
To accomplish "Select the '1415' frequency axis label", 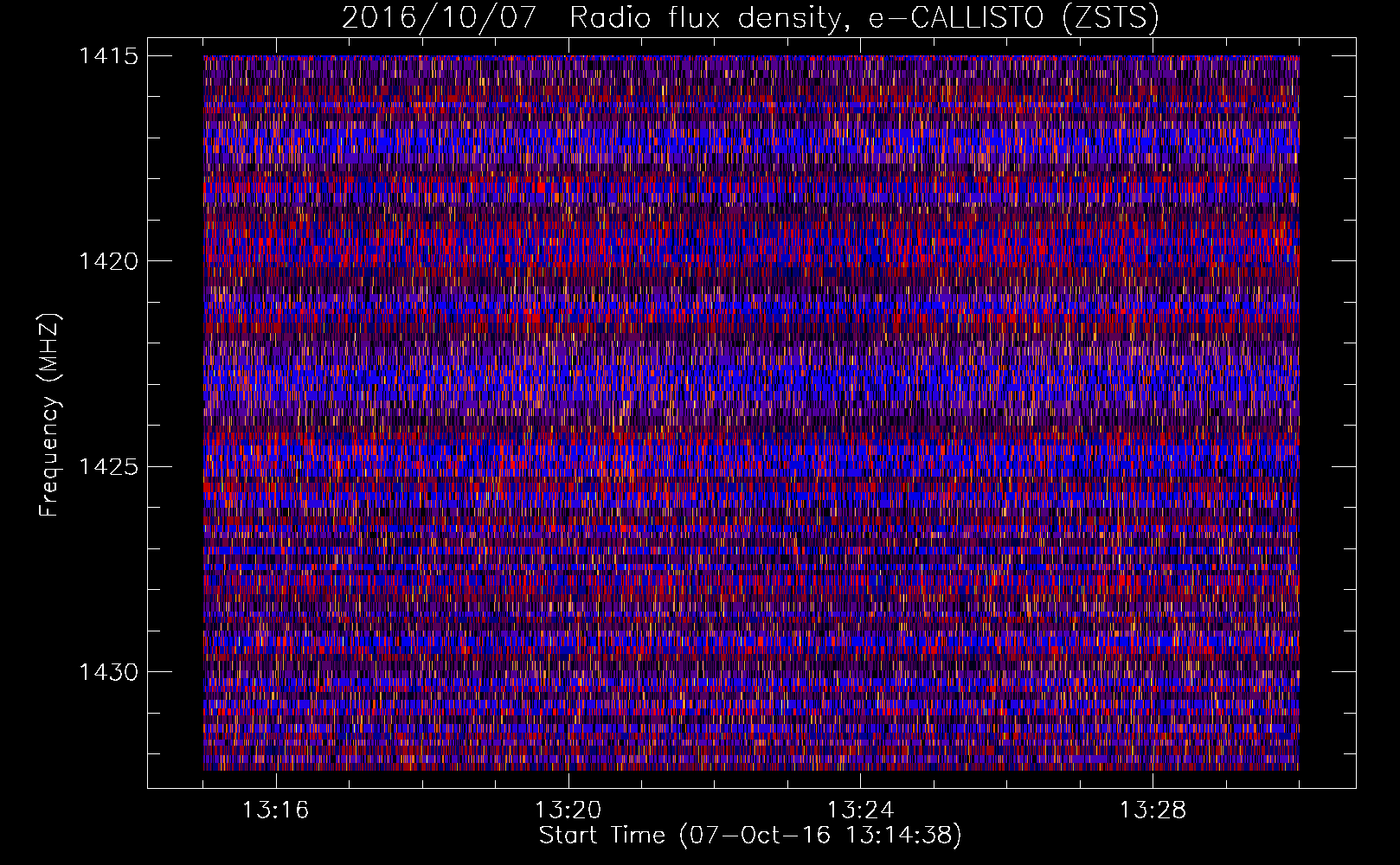I will pyautogui.click(x=108, y=56).
